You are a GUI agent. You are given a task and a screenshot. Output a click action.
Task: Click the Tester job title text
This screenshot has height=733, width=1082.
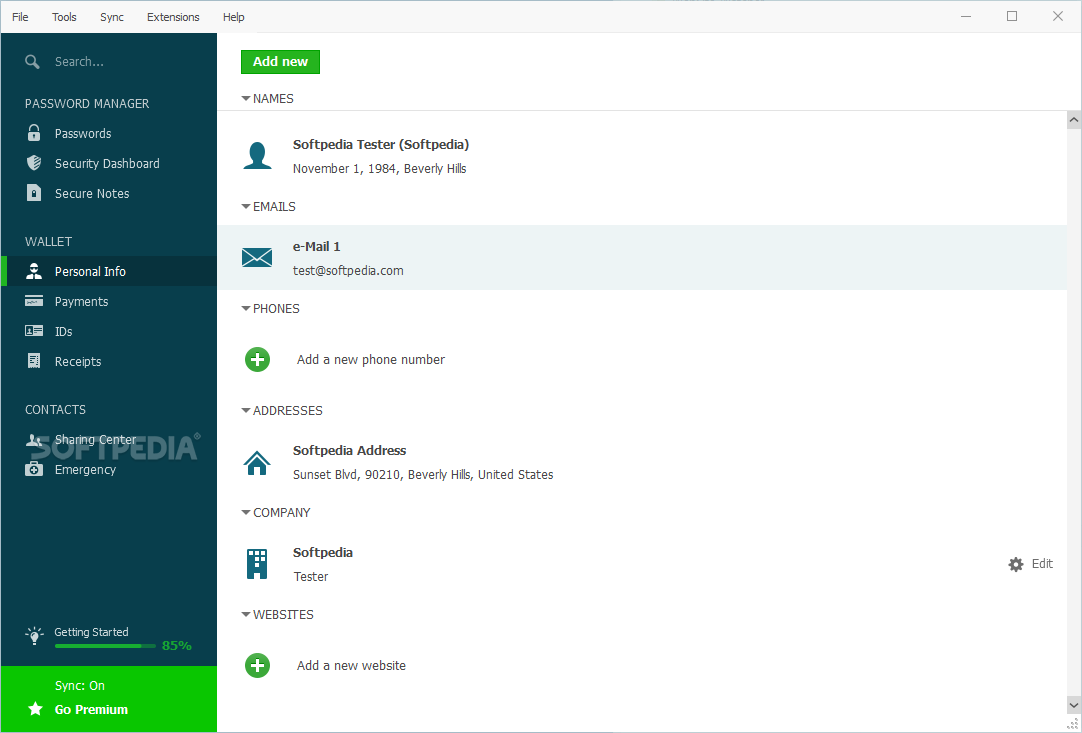311,576
